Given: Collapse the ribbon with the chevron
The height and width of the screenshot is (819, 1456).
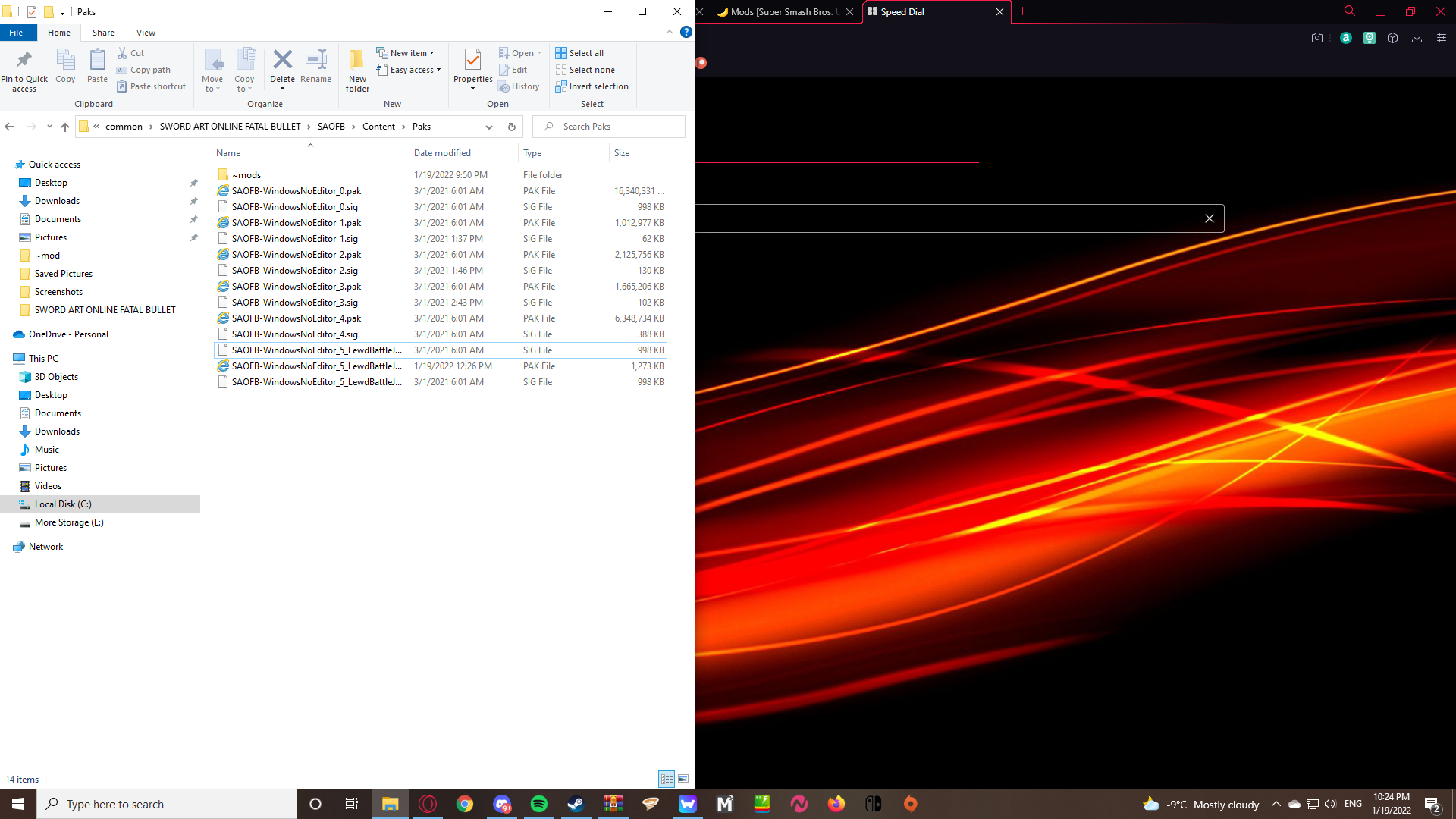Looking at the screenshot, I should click(670, 32).
